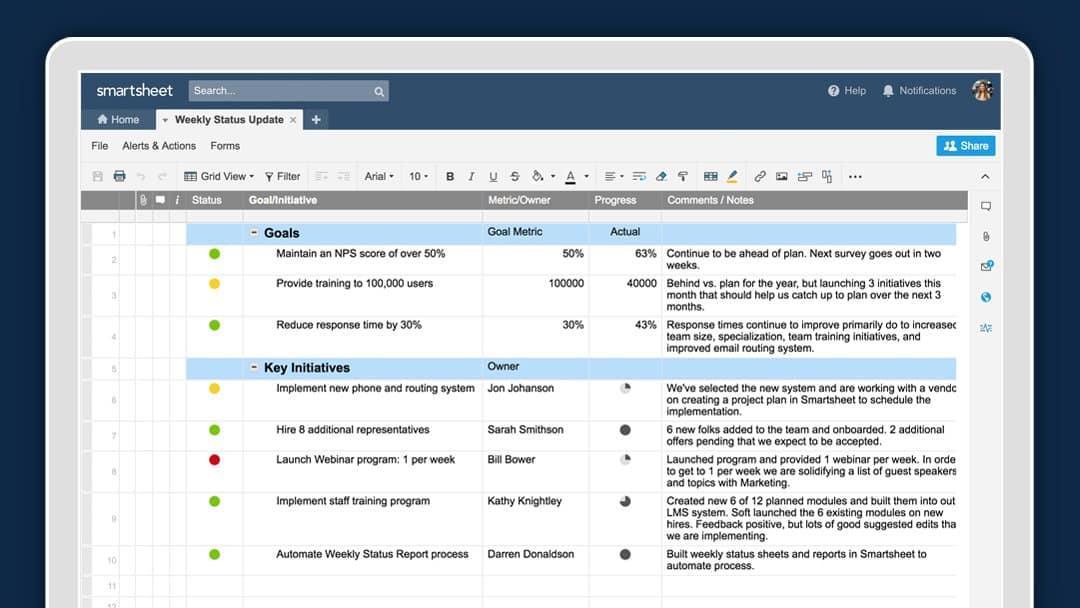1080x608 pixels.
Task: Open the Alerts & Actions menu
Action: pos(159,146)
